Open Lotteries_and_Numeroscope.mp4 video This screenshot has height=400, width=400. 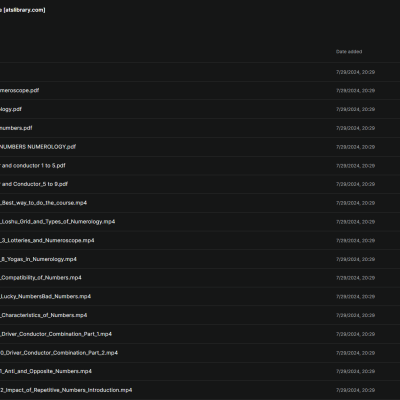pyautogui.click(x=47, y=240)
